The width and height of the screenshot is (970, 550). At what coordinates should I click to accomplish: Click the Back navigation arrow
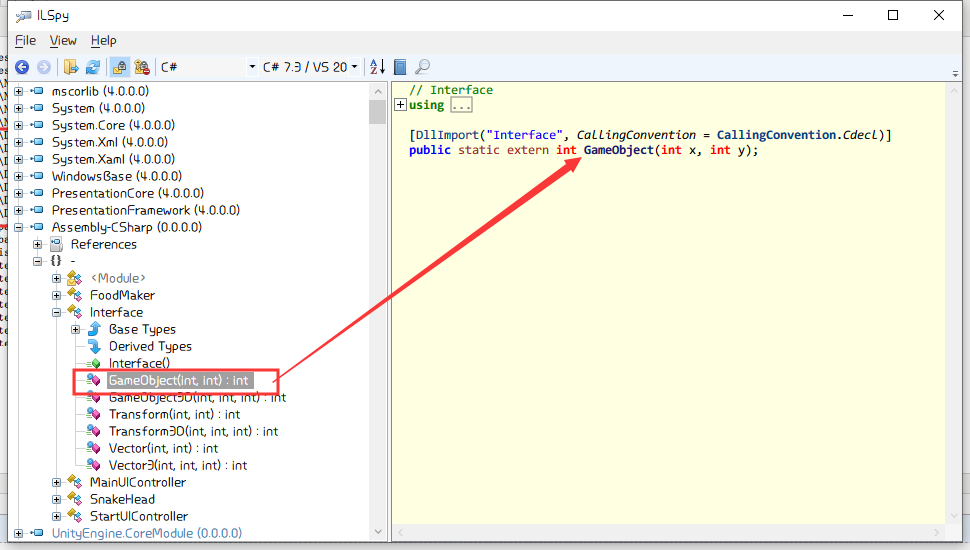pos(22,67)
